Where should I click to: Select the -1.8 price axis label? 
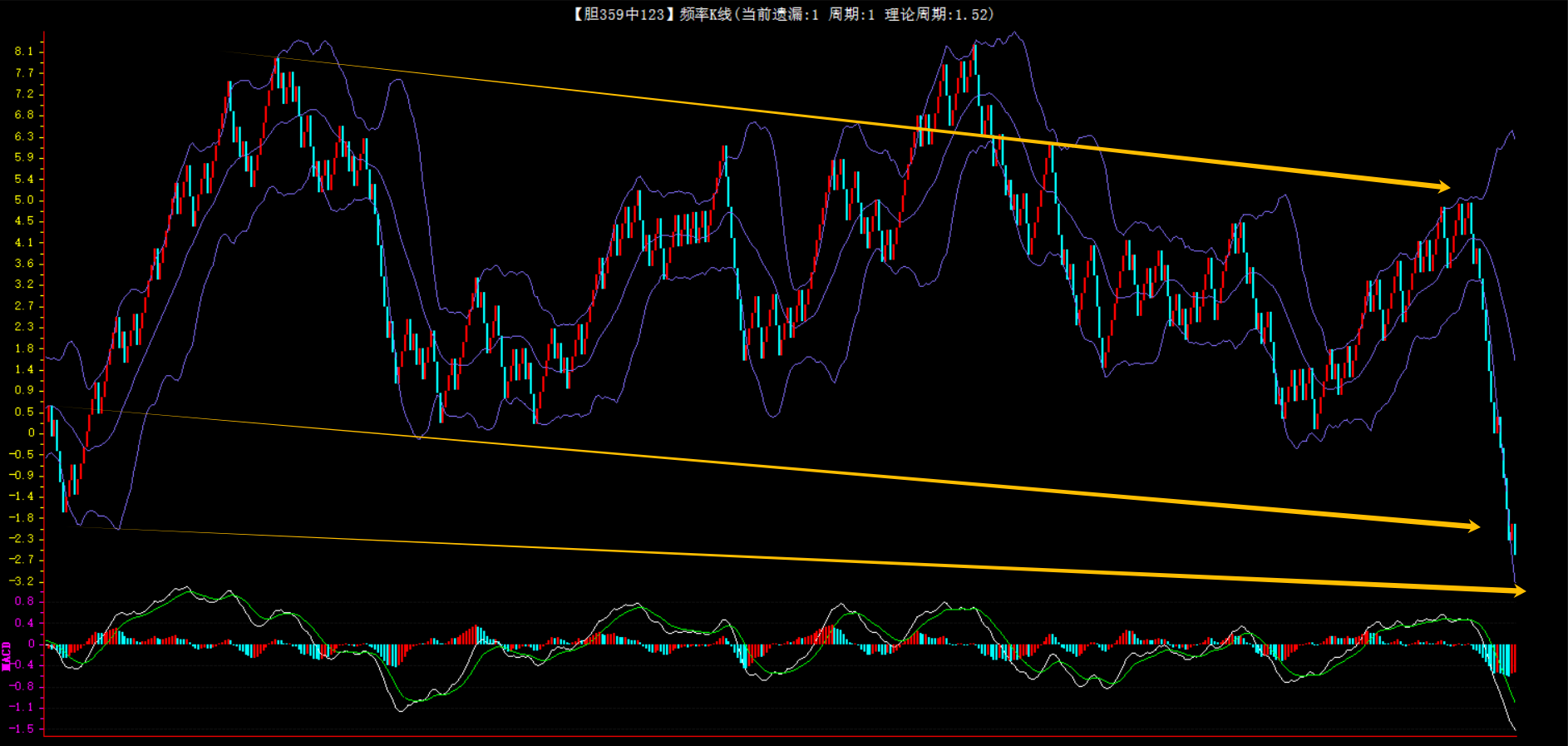point(22,517)
